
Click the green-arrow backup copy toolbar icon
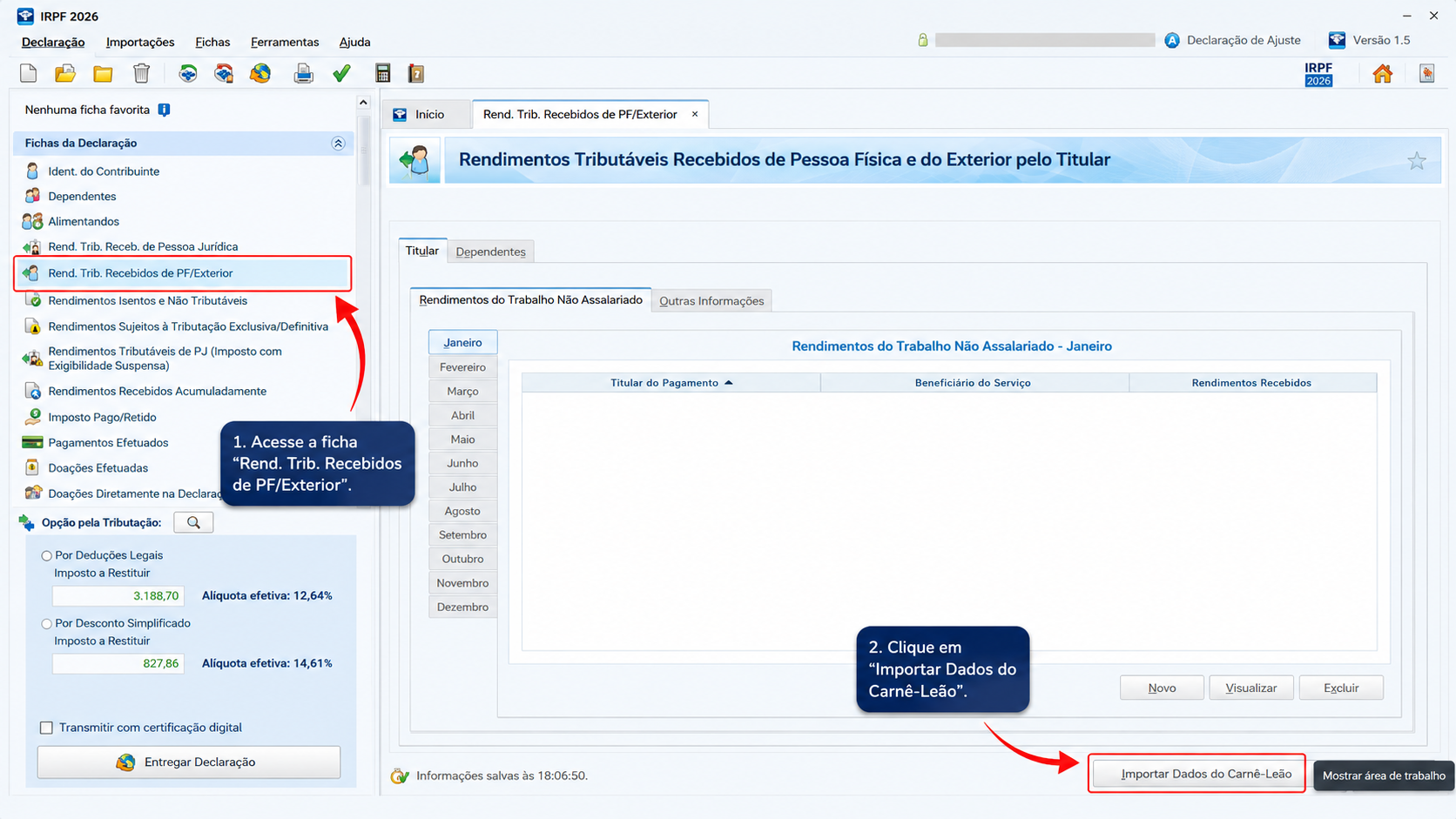(x=188, y=73)
